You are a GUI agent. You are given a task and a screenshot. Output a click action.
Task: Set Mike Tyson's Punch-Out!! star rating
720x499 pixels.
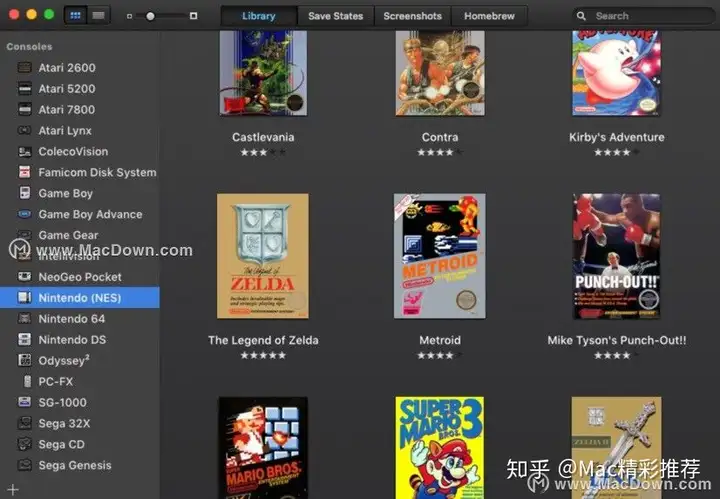(616, 355)
